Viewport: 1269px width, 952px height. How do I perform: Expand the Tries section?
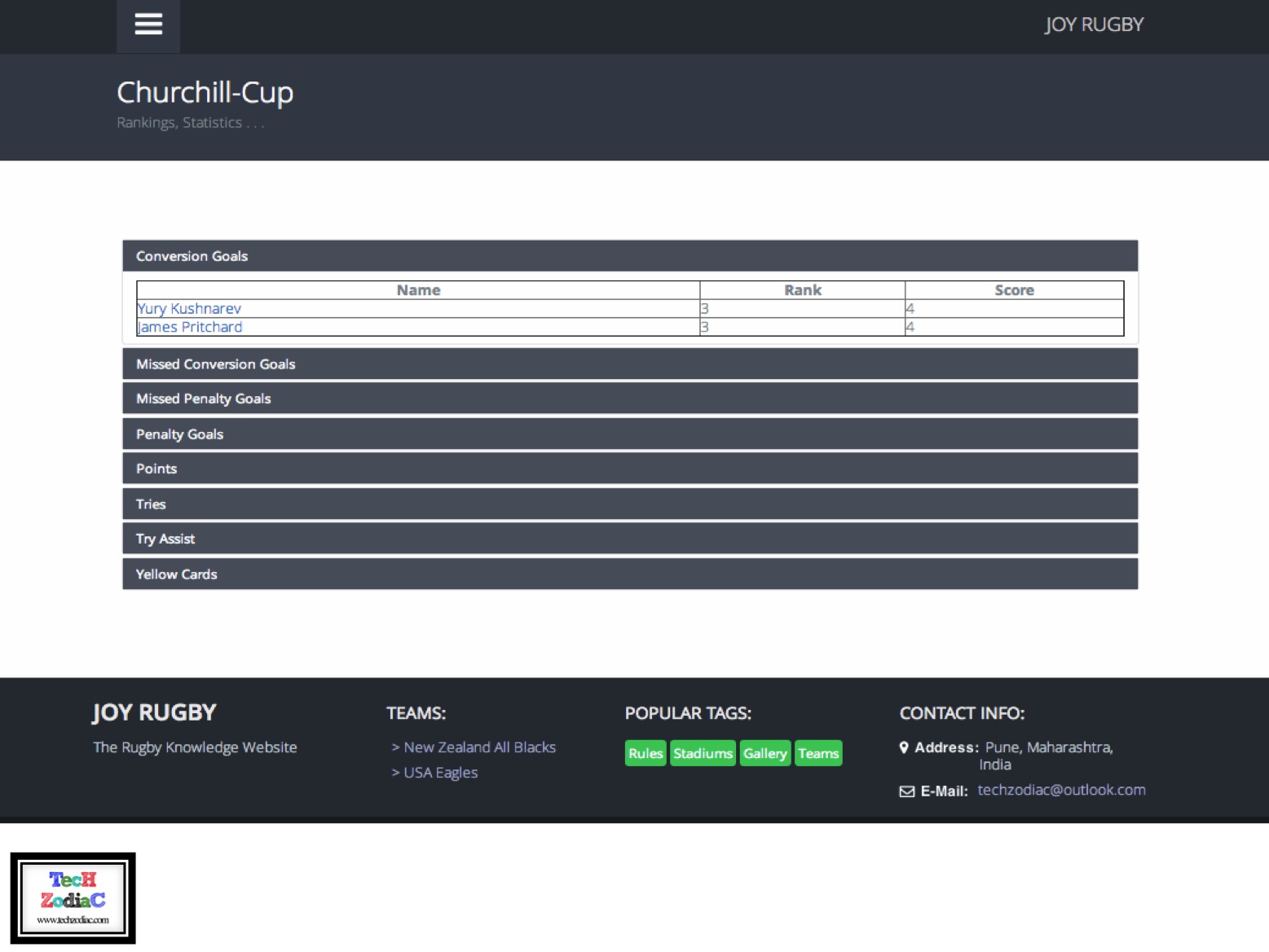pyautogui.click(x=630, y=505)
